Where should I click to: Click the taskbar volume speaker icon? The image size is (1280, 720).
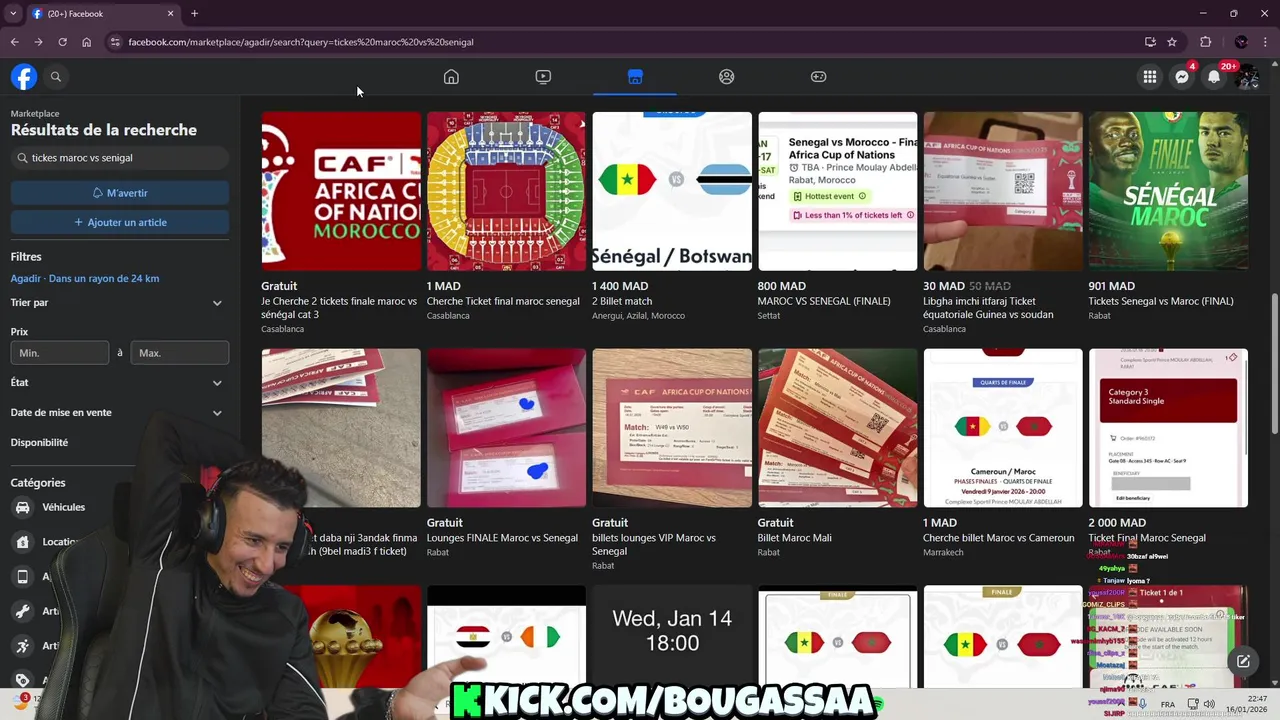click(1208, 704)
